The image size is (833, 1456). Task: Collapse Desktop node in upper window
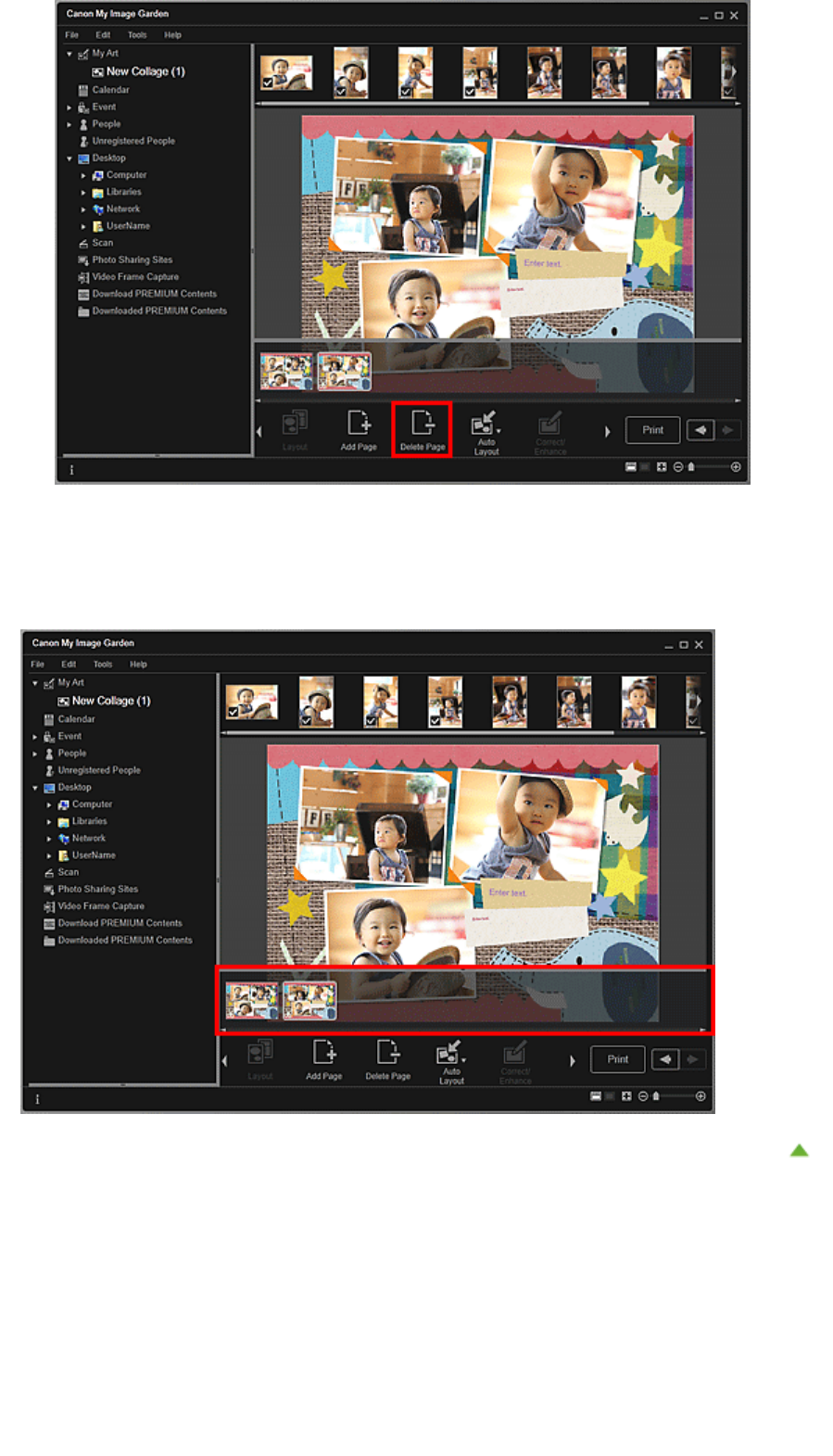coord(69,158)
